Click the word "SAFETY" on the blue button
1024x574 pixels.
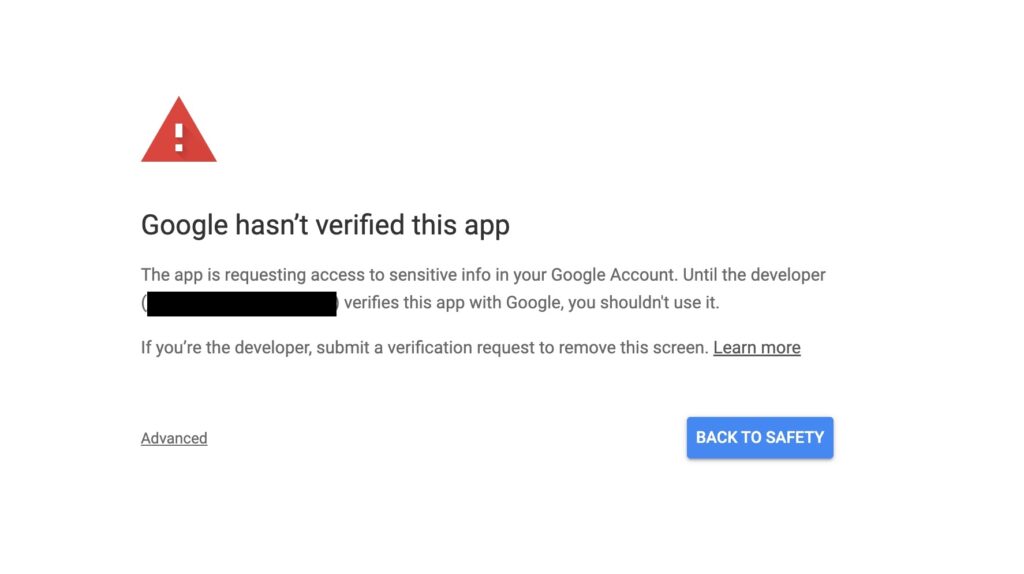[795, 438]
